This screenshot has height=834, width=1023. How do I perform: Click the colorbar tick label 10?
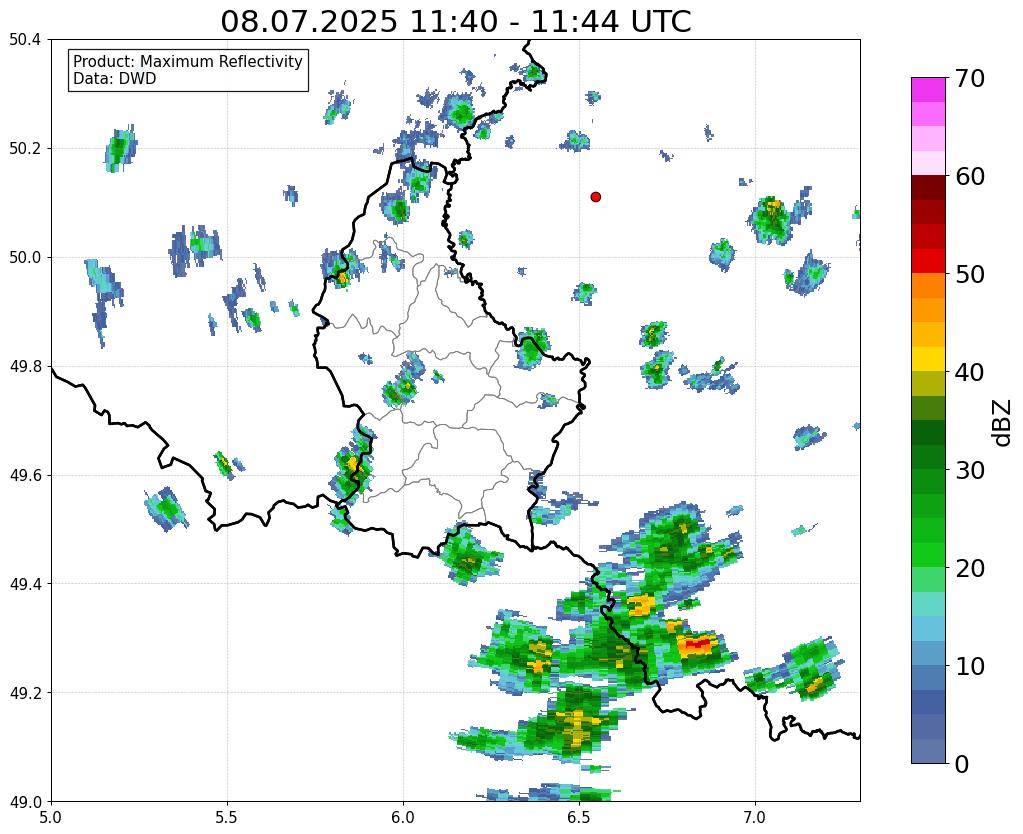point(969,666)
